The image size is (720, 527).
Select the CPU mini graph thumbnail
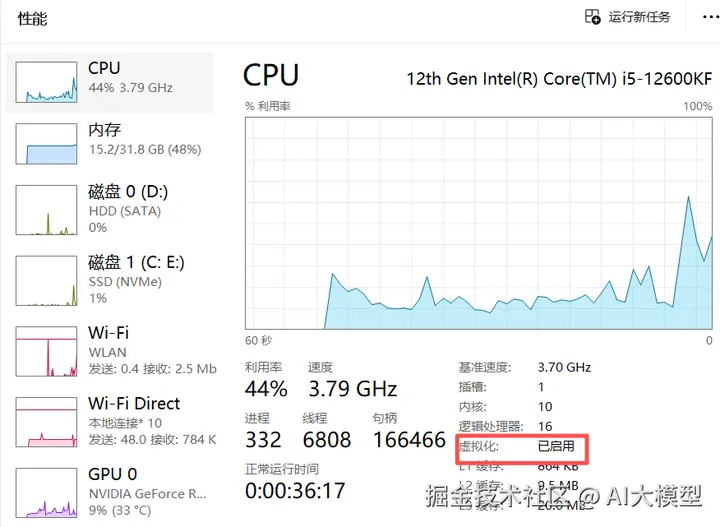46,80
